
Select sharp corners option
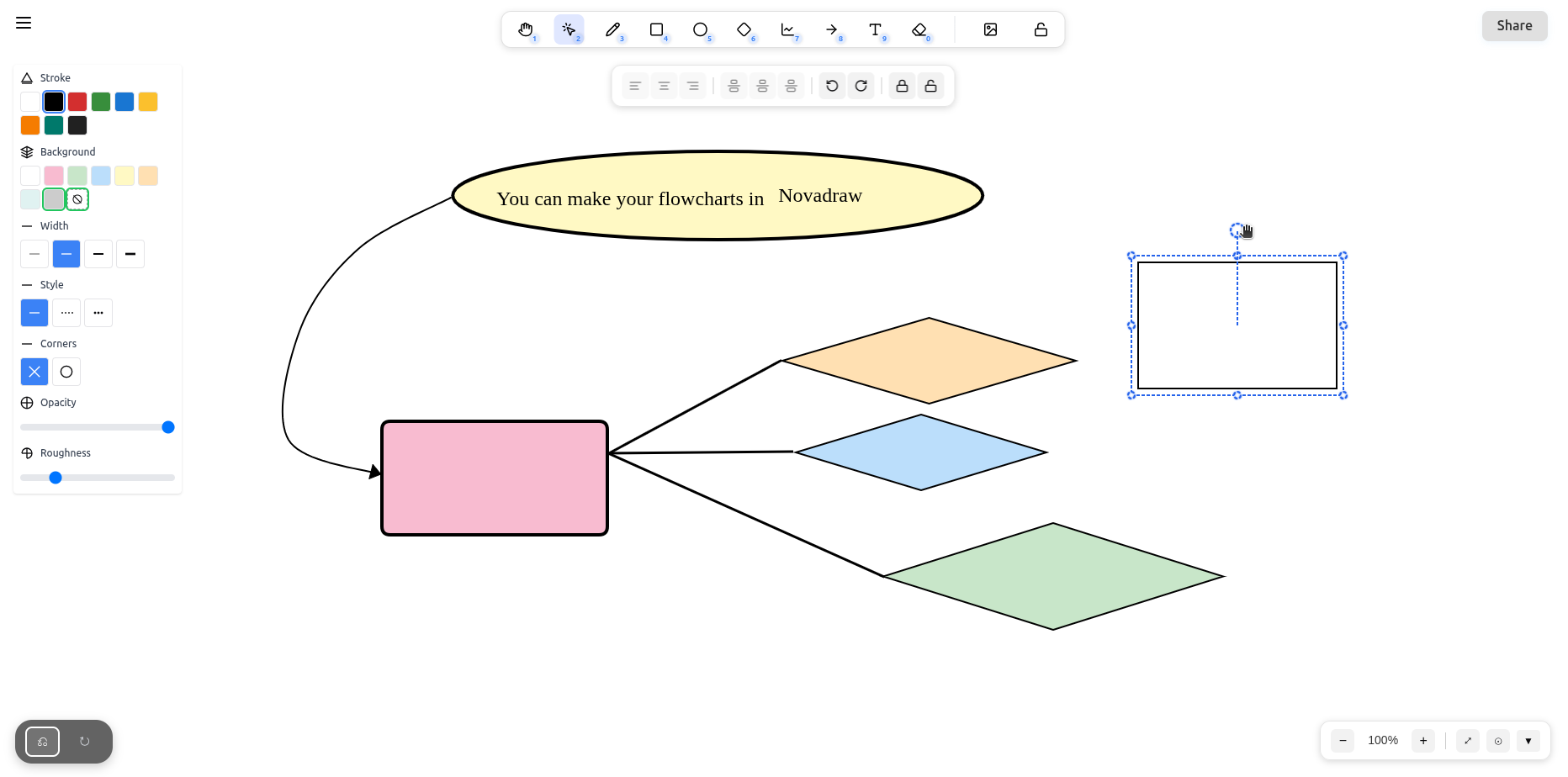34,372
